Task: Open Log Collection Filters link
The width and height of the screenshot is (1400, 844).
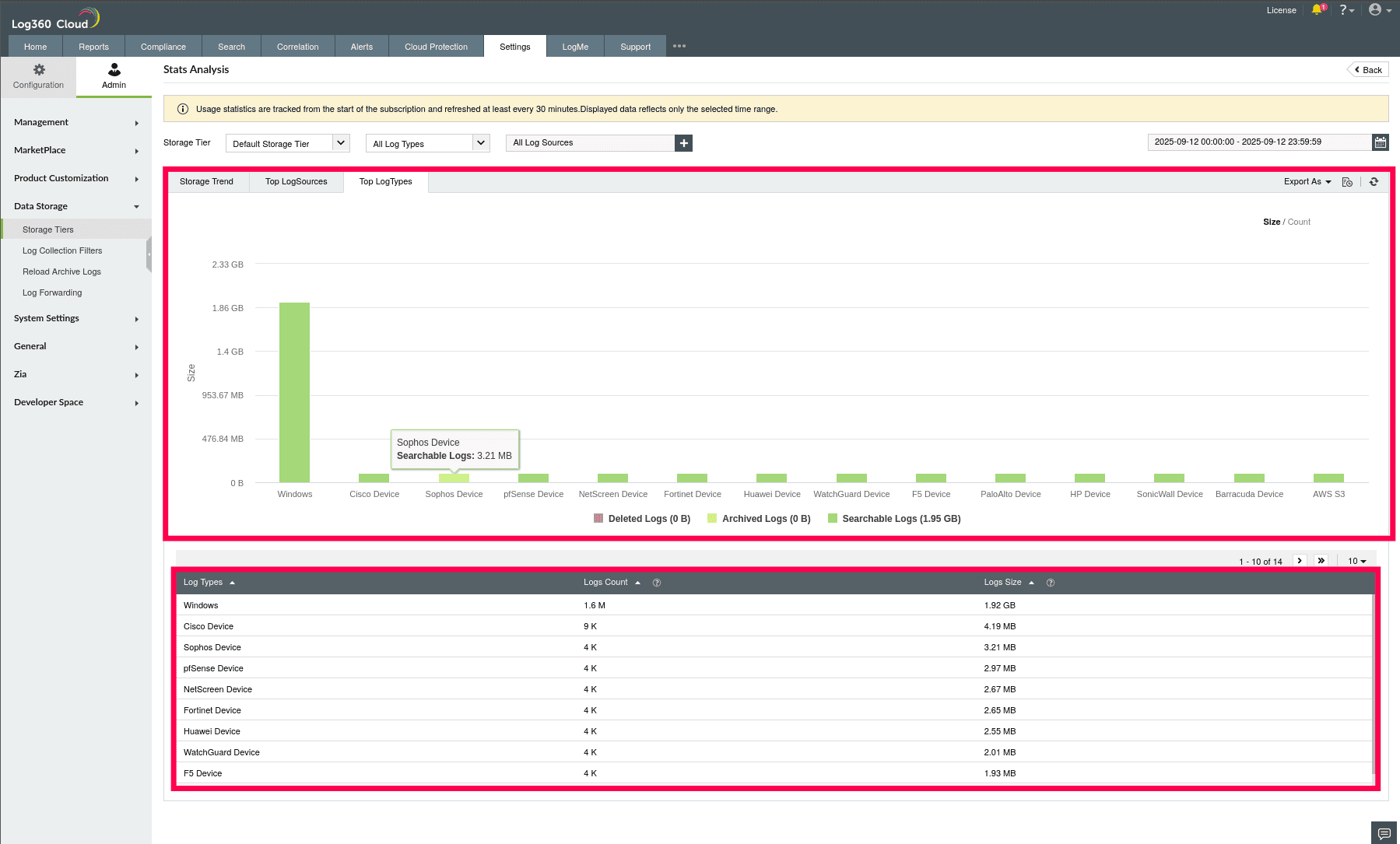Action: [x=62, y=251]
